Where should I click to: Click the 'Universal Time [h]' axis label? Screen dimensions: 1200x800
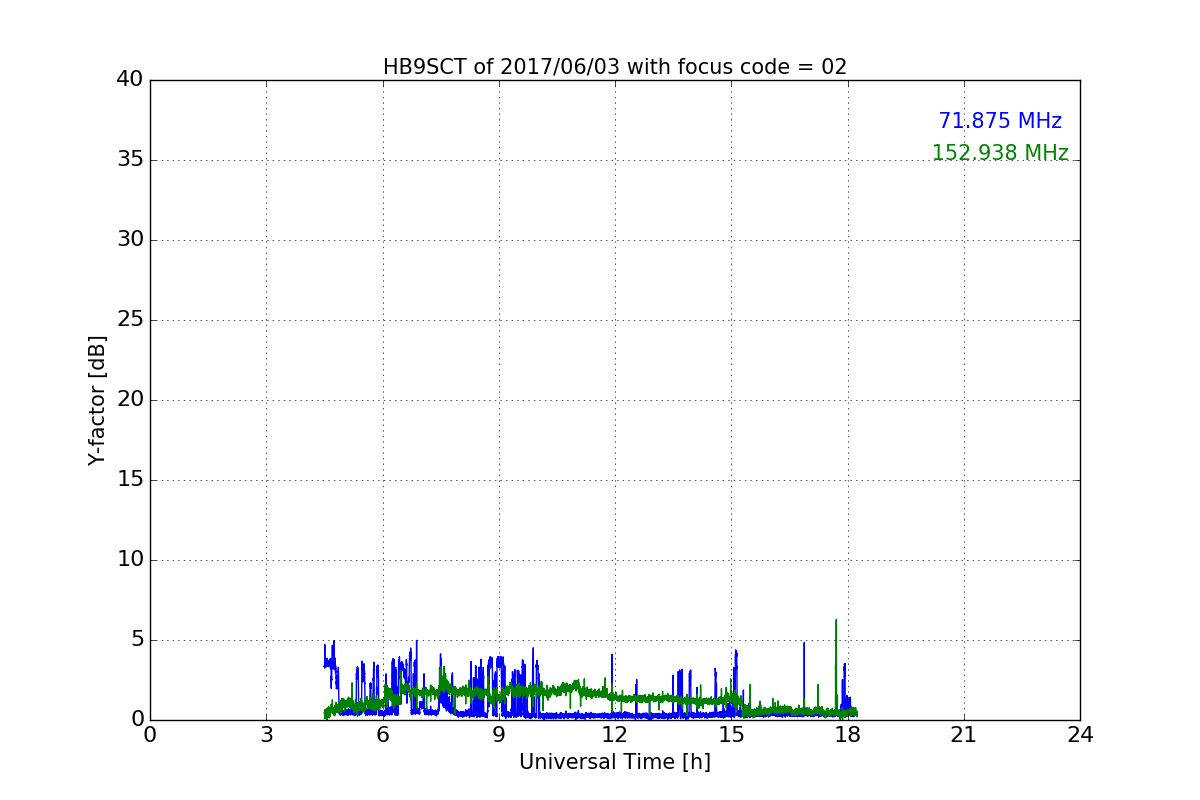[x=615, y=762]
